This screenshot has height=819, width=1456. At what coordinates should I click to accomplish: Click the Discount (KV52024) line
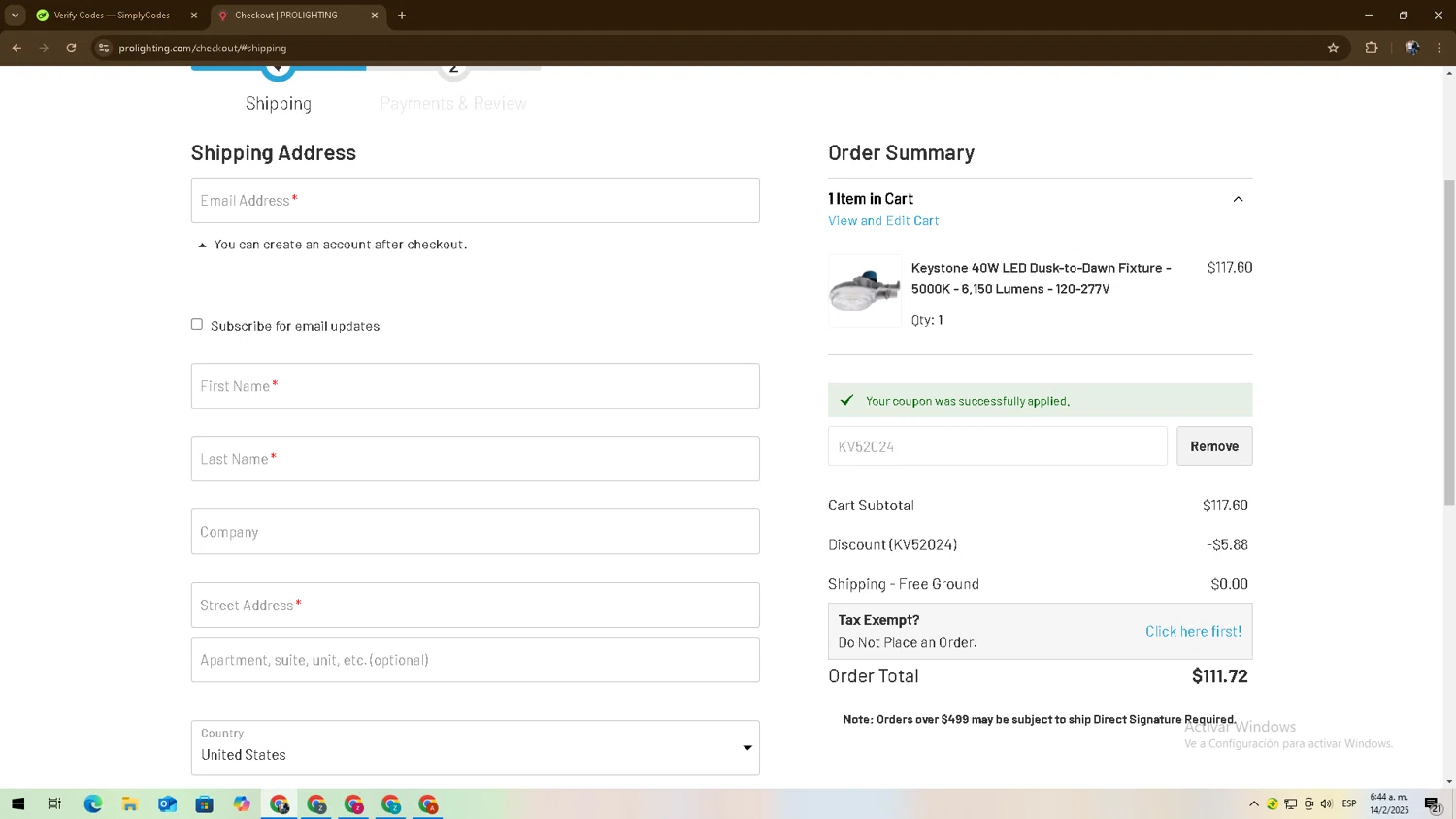click(x=1039, y=545)
